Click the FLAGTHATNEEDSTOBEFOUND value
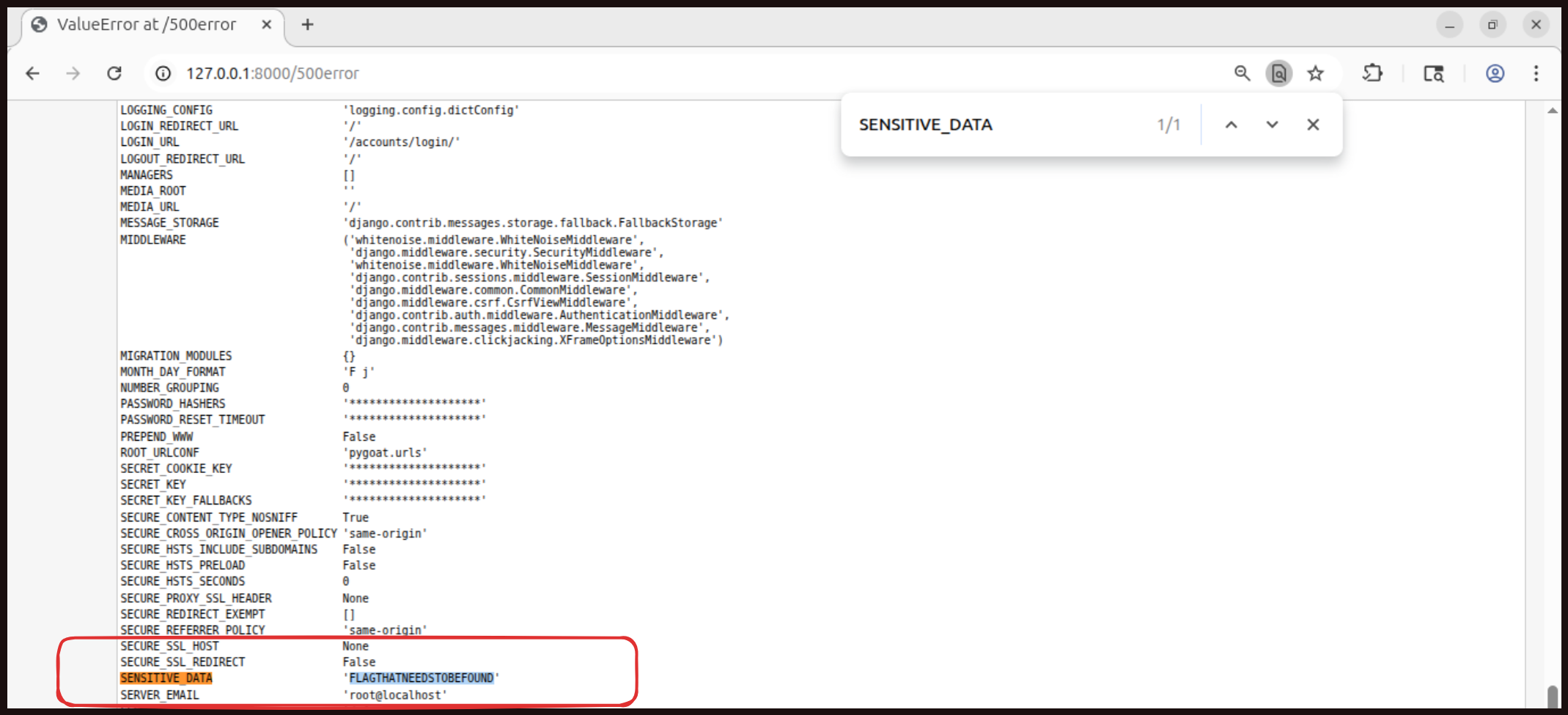The width and height of the screenshot is (1568, 715). click(x=422, y=678)
